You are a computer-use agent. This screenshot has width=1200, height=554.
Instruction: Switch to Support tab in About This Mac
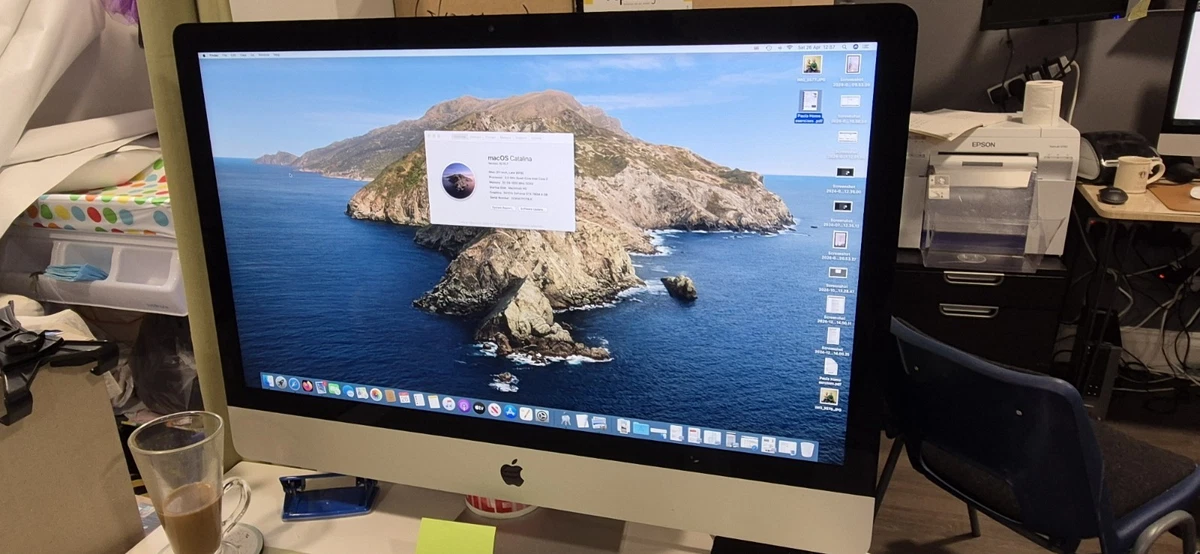point(521,138)
